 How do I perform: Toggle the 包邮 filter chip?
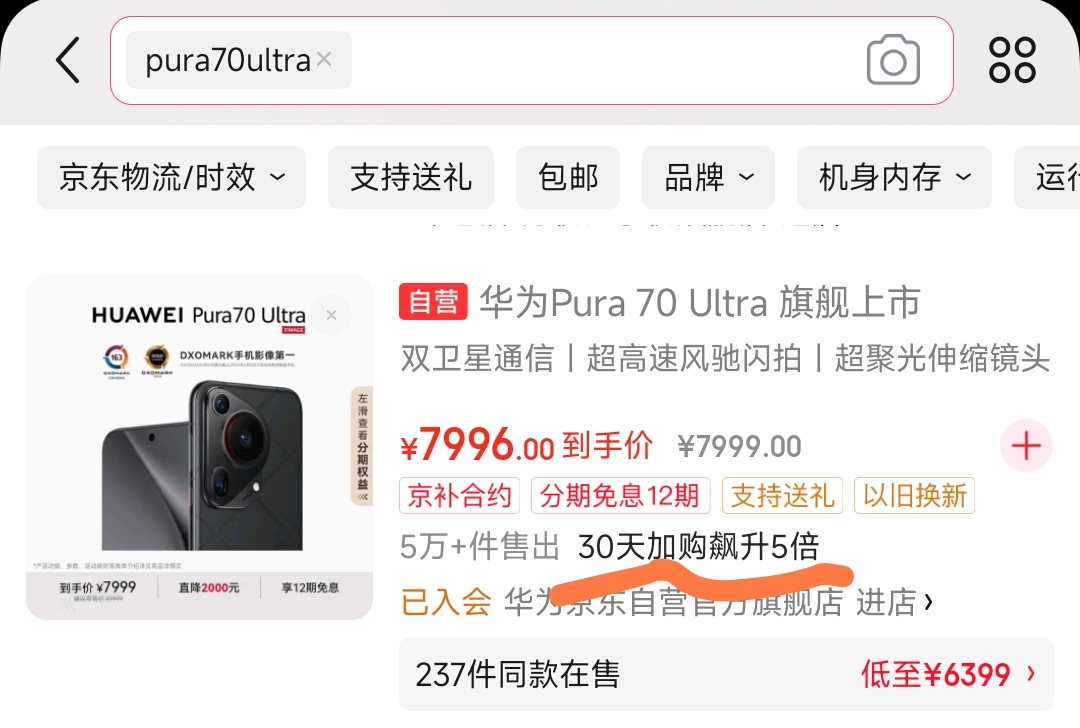568,178
